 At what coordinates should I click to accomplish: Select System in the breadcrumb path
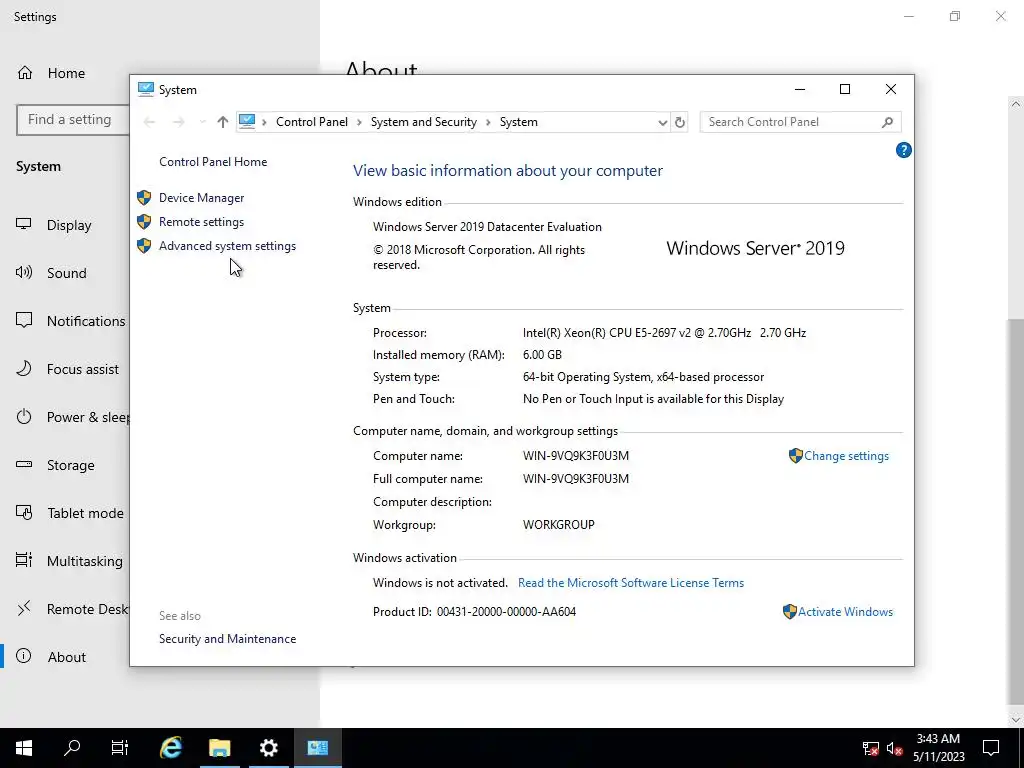point(519,122)
